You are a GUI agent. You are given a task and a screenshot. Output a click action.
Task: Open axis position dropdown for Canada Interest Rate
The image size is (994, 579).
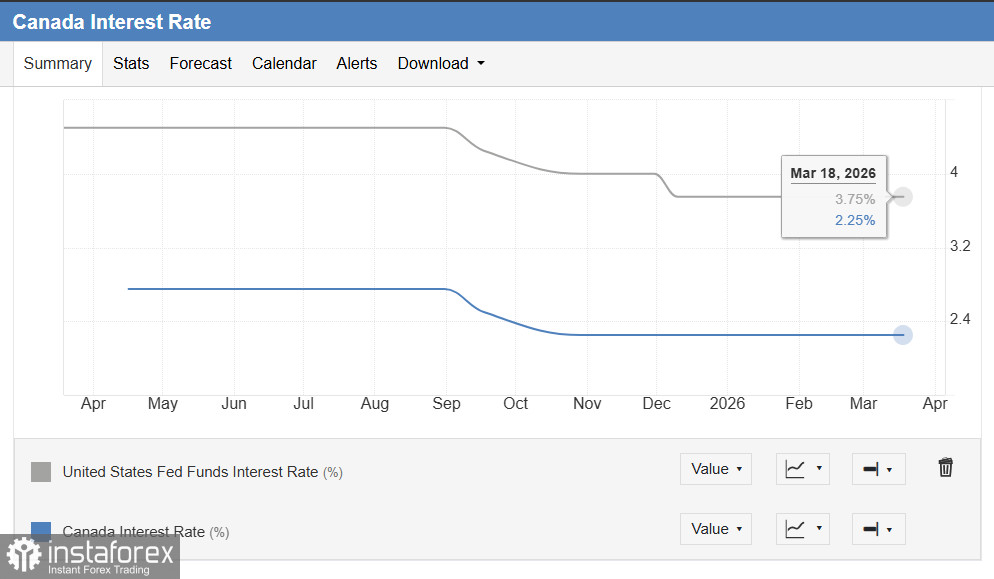point(879,529)
